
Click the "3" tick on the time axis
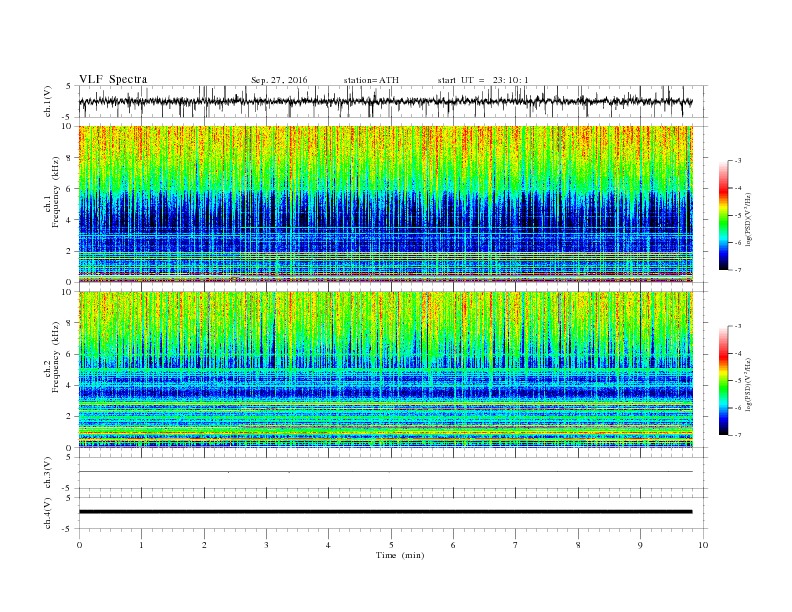266,545
